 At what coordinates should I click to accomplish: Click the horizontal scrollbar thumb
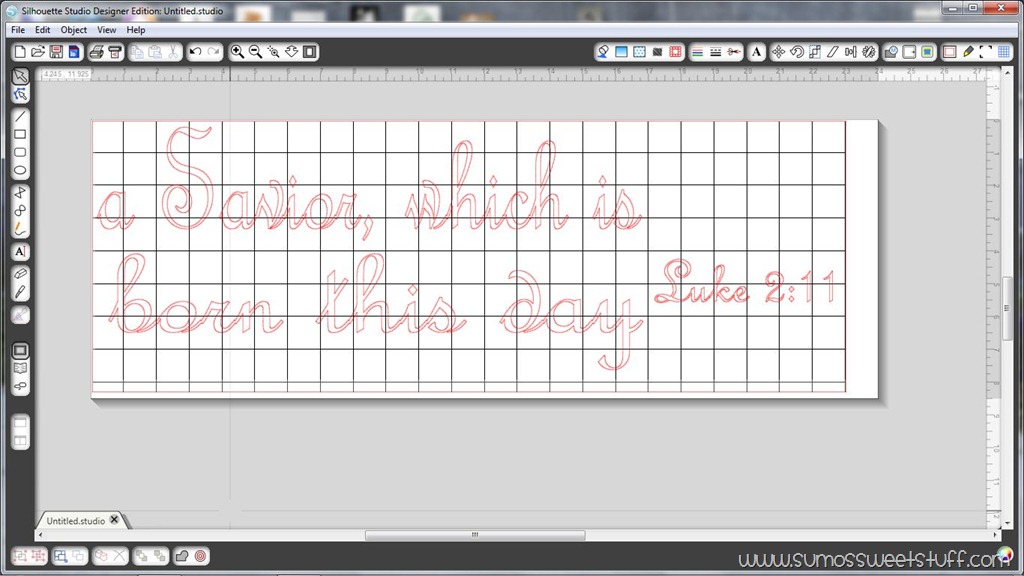click(x=475, y=535)
